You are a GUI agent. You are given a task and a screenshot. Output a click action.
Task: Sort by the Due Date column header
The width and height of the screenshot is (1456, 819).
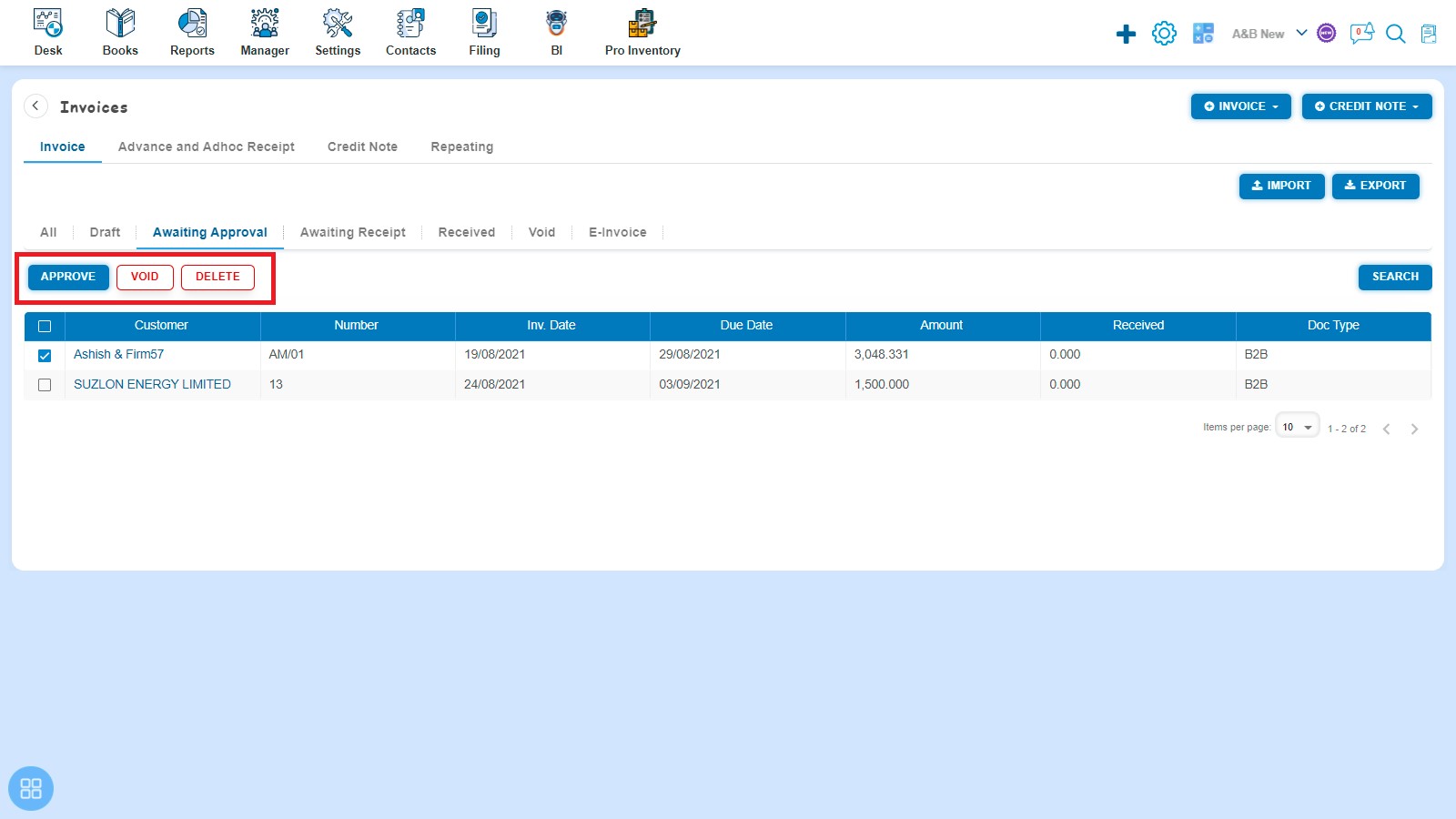(746, 326)
